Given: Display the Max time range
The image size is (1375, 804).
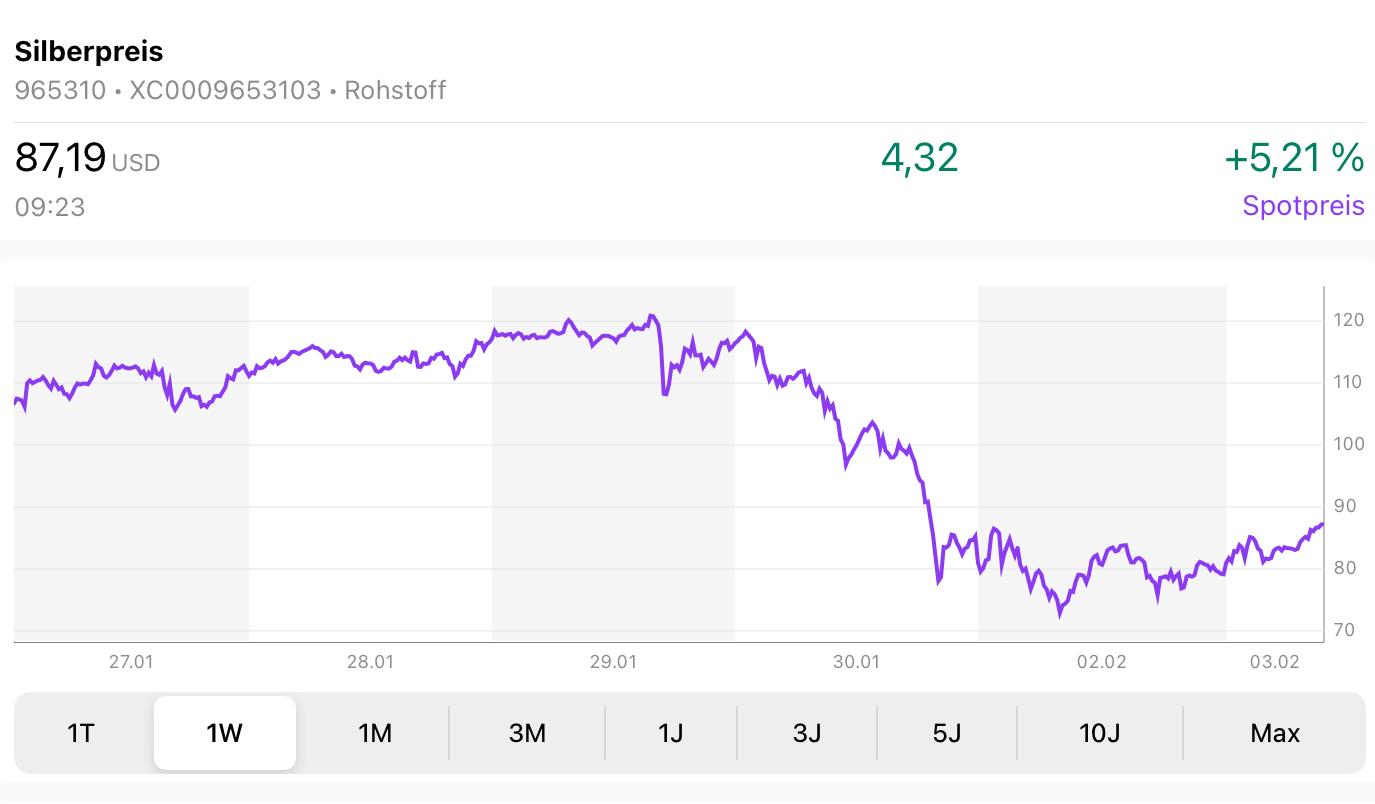Looking at the screenshot, I should click(x=1275, y=733).
